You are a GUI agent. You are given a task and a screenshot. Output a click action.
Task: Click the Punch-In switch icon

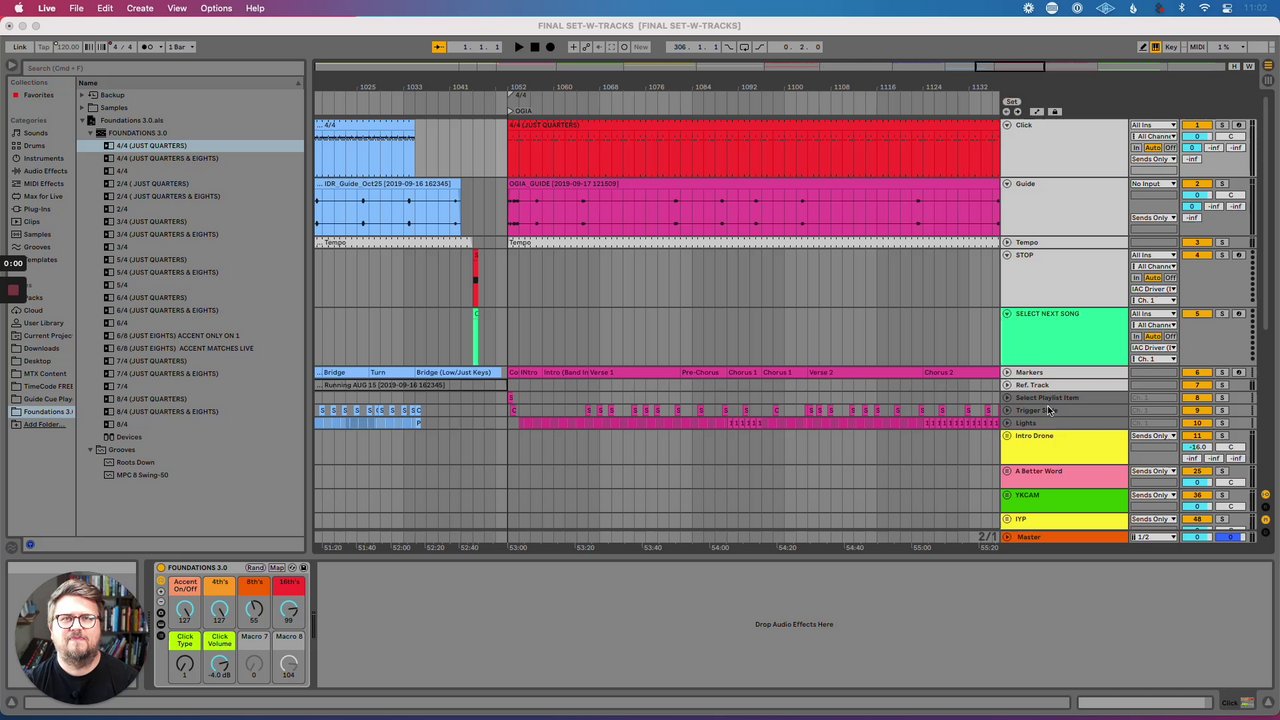731,47
